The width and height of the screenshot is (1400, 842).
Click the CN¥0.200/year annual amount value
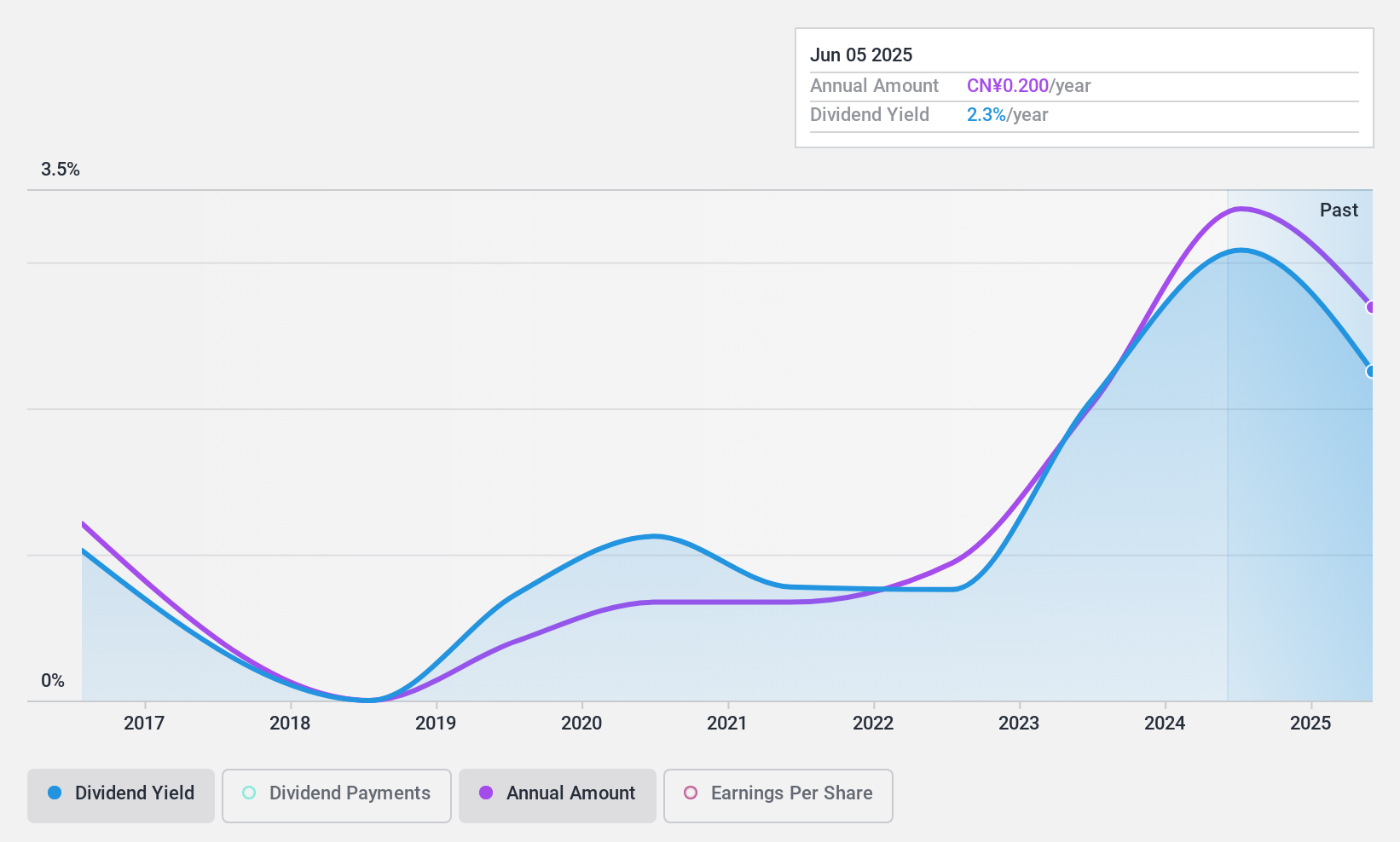(1028, 85)
